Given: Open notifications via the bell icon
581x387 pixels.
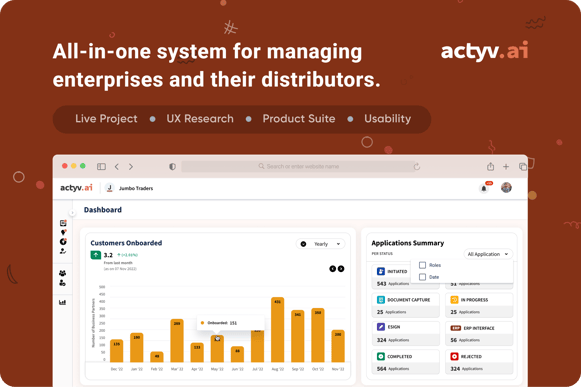Looking at the screenshot, I should point(484,188).
